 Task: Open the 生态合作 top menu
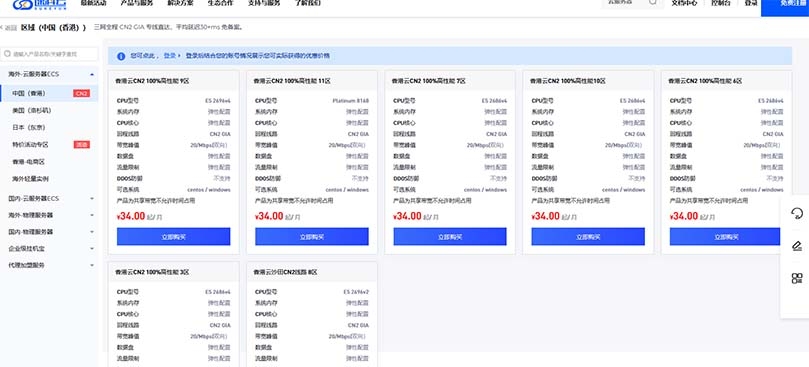tap(220, 3)
